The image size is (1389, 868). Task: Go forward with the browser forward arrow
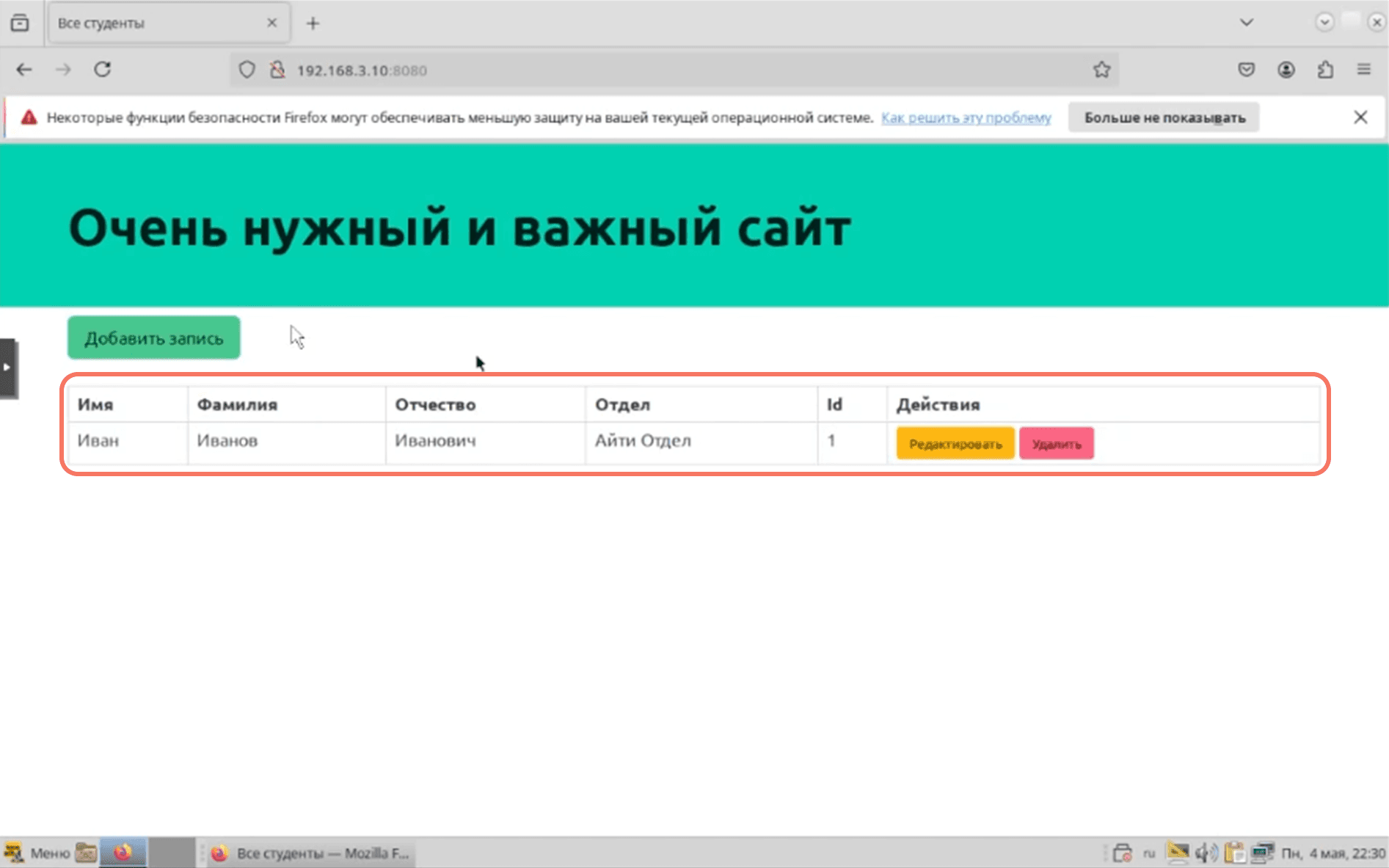pos(64,70)
